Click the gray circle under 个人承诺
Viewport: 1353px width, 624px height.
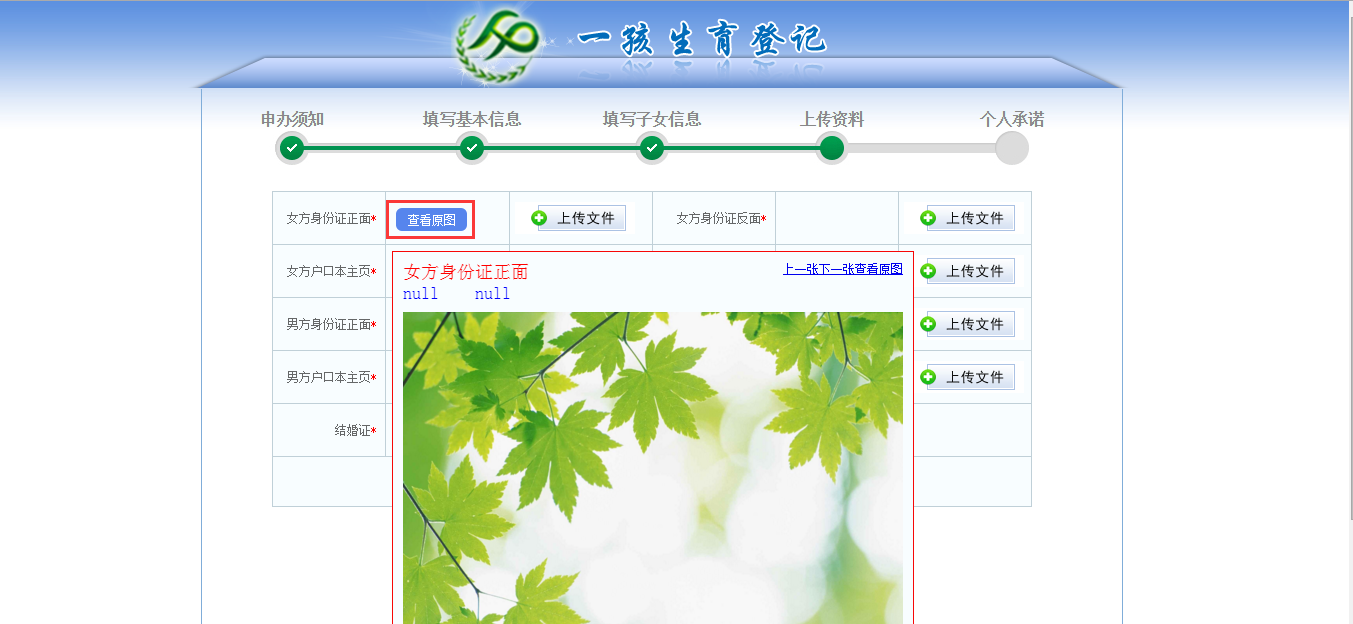(1011, 147)
